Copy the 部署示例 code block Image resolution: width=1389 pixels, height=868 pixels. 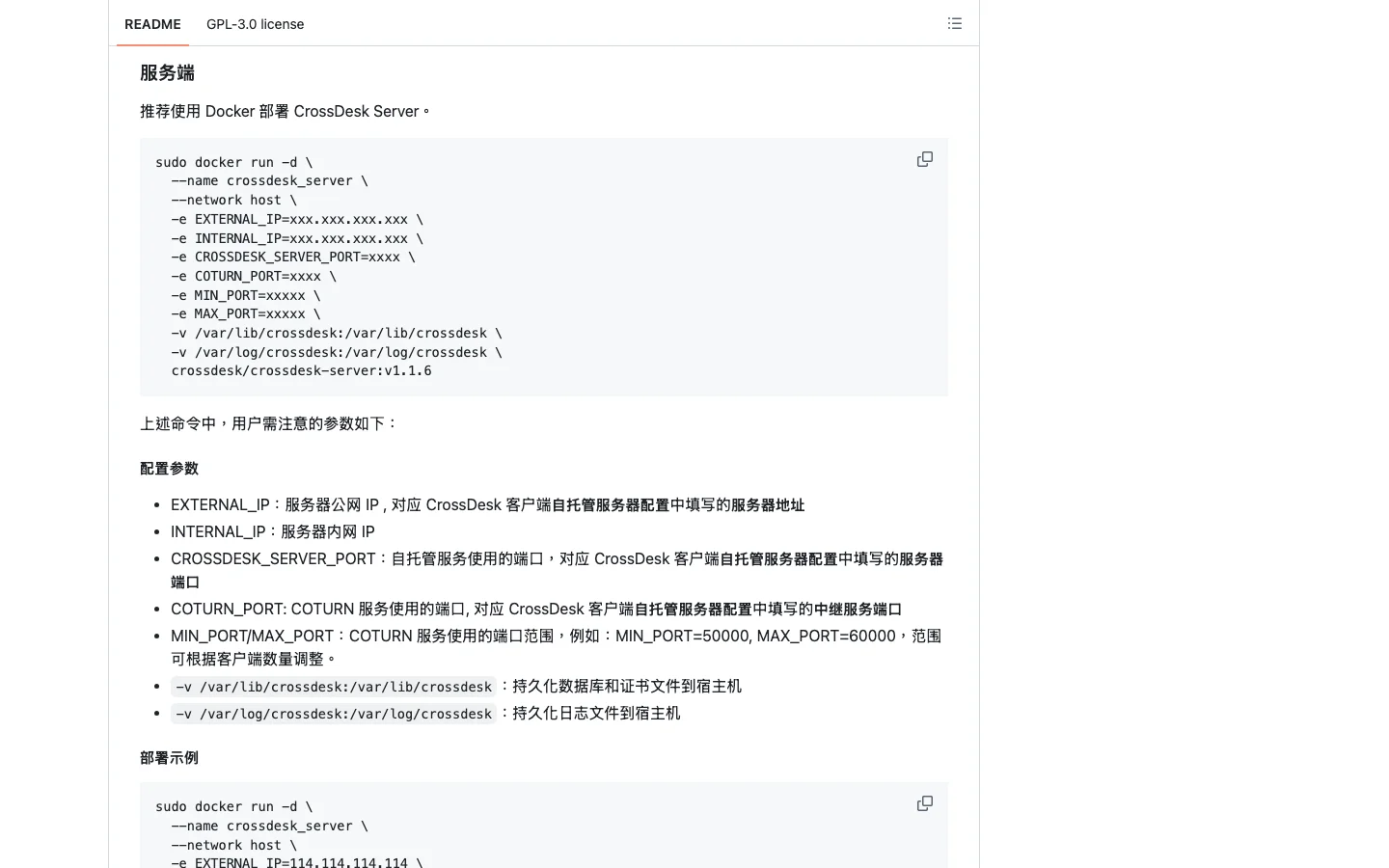[x=924, y=803]
